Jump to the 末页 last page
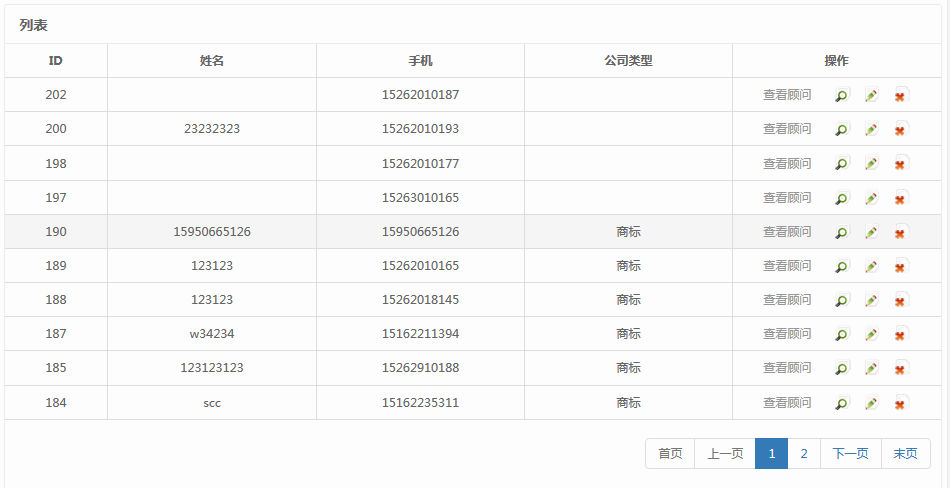This screenshot has width=950, height=488. click(x=905, y=454)
